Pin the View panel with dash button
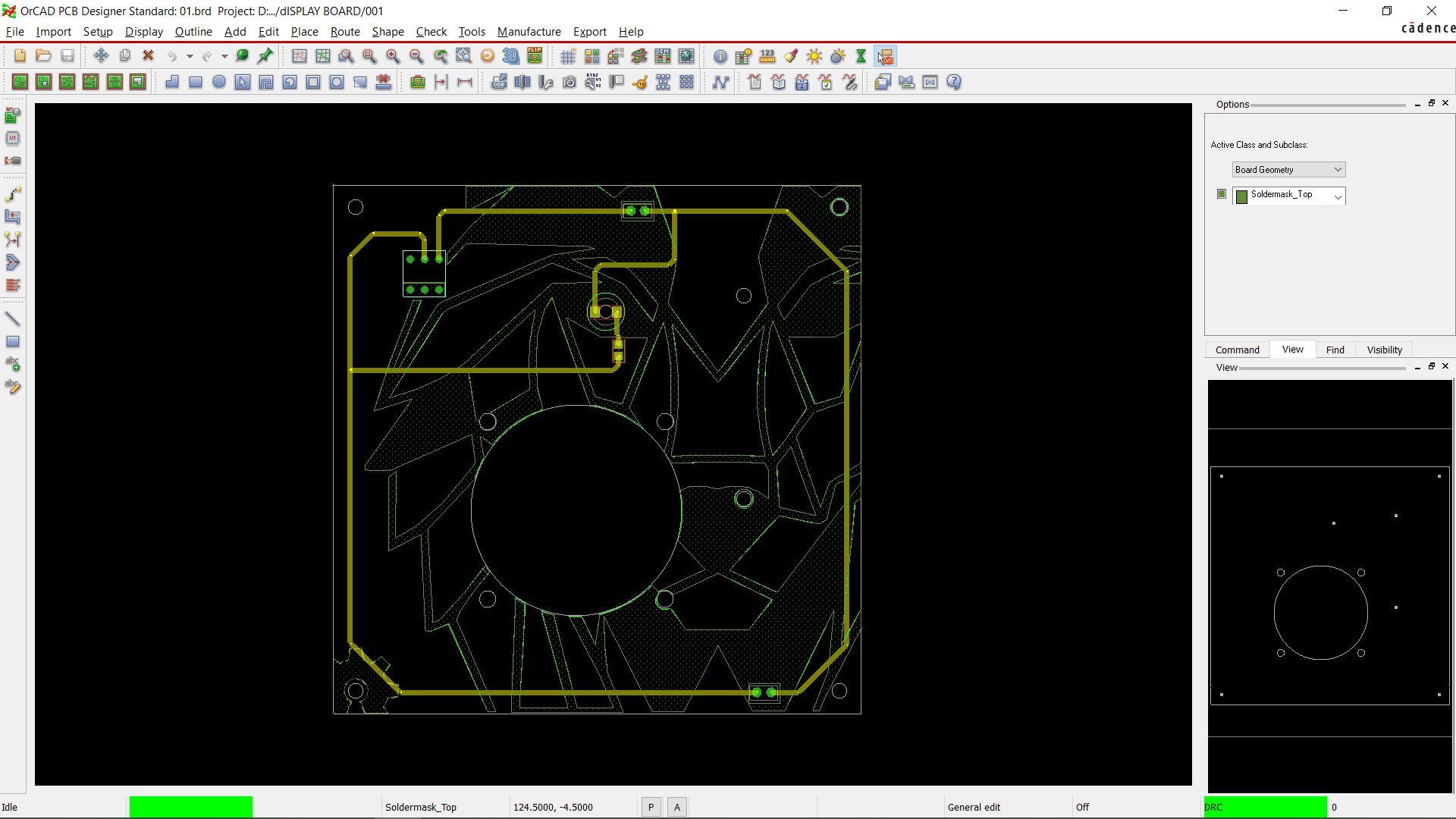The image size is (1456, 819). (1417, 367)
